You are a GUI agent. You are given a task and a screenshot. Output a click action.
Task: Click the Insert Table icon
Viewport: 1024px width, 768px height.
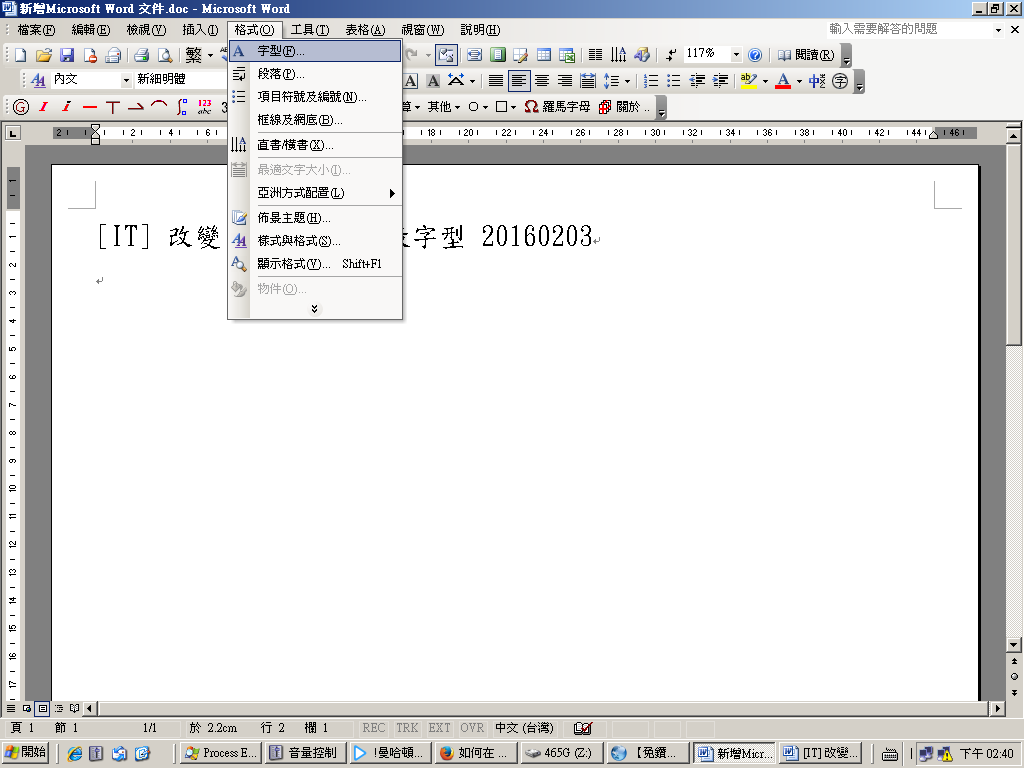(x=543, y=56)
